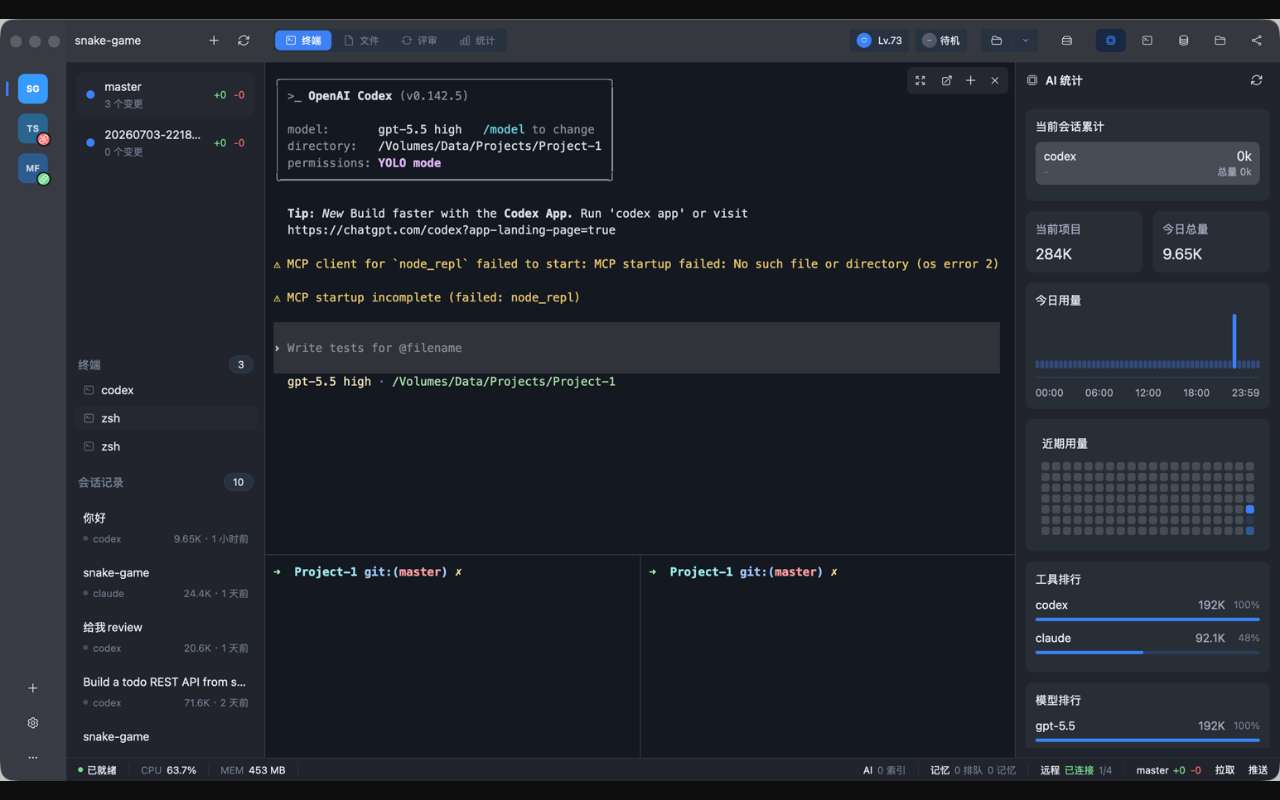Click the 已就绪 status indicator
This screenshot has width=1280, height=800.
pyautogui.click(x=97, y=770)
